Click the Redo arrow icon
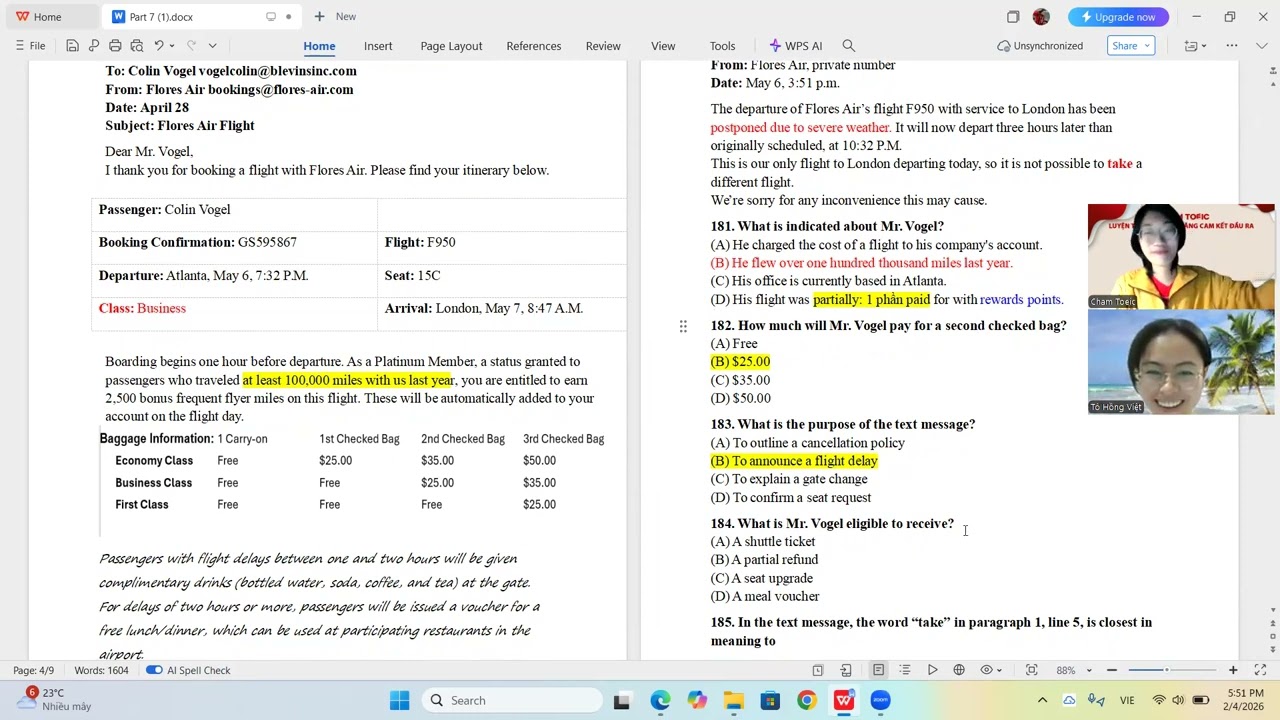1280x720 pixels. click(x=192, y=46)
